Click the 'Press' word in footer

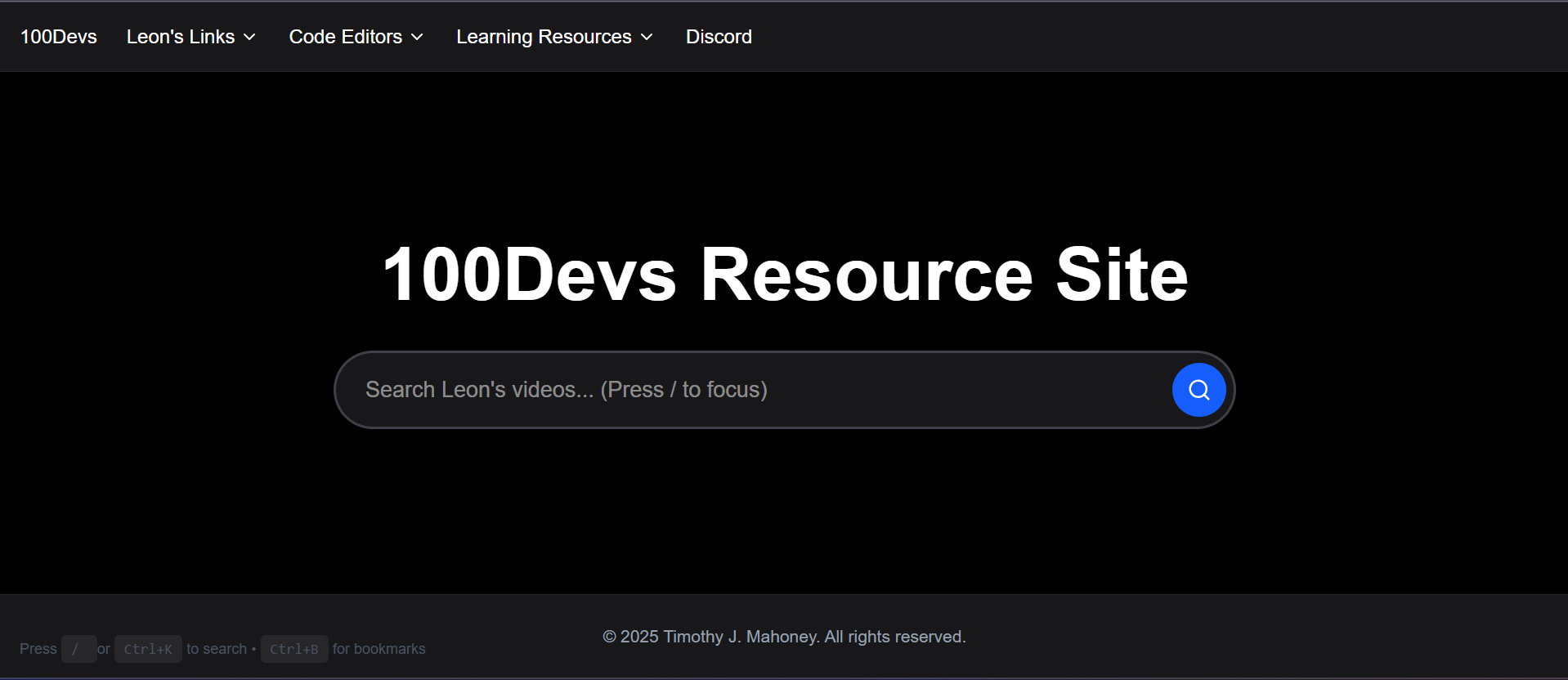point(38,649)
